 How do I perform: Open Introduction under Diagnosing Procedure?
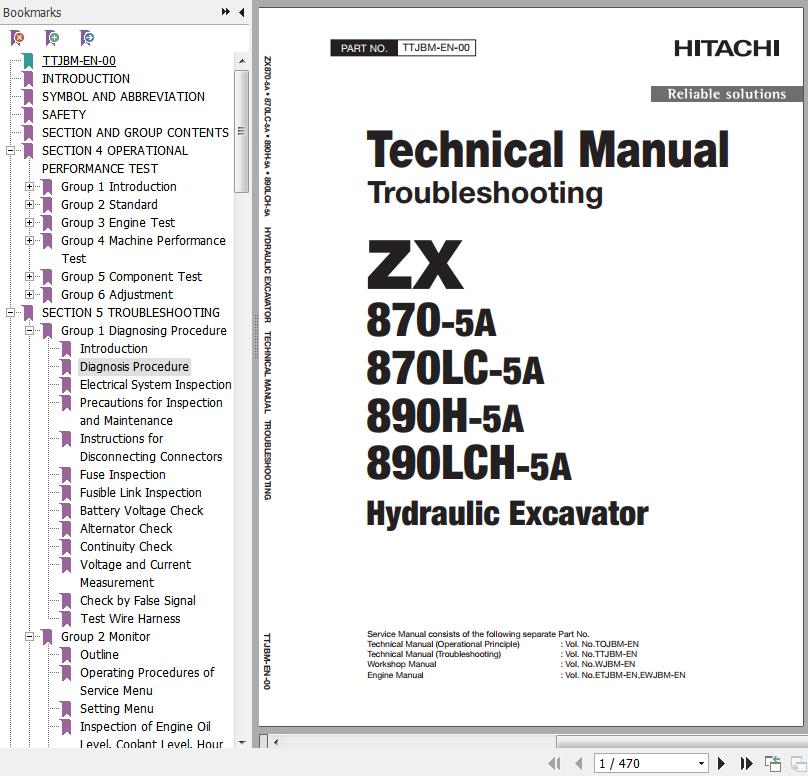(x=113, y=349)
